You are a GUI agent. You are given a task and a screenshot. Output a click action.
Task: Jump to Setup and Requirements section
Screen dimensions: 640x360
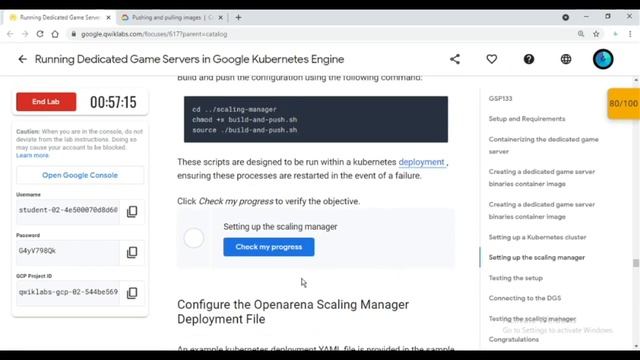(527, 119)
